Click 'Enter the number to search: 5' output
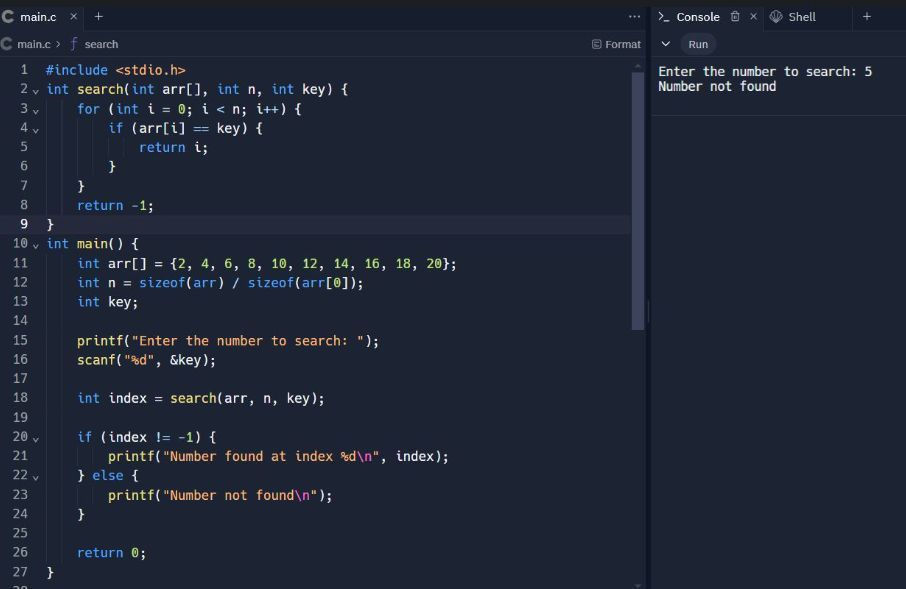The width and height of the screenshot is (906, 589). click(765, 72)
